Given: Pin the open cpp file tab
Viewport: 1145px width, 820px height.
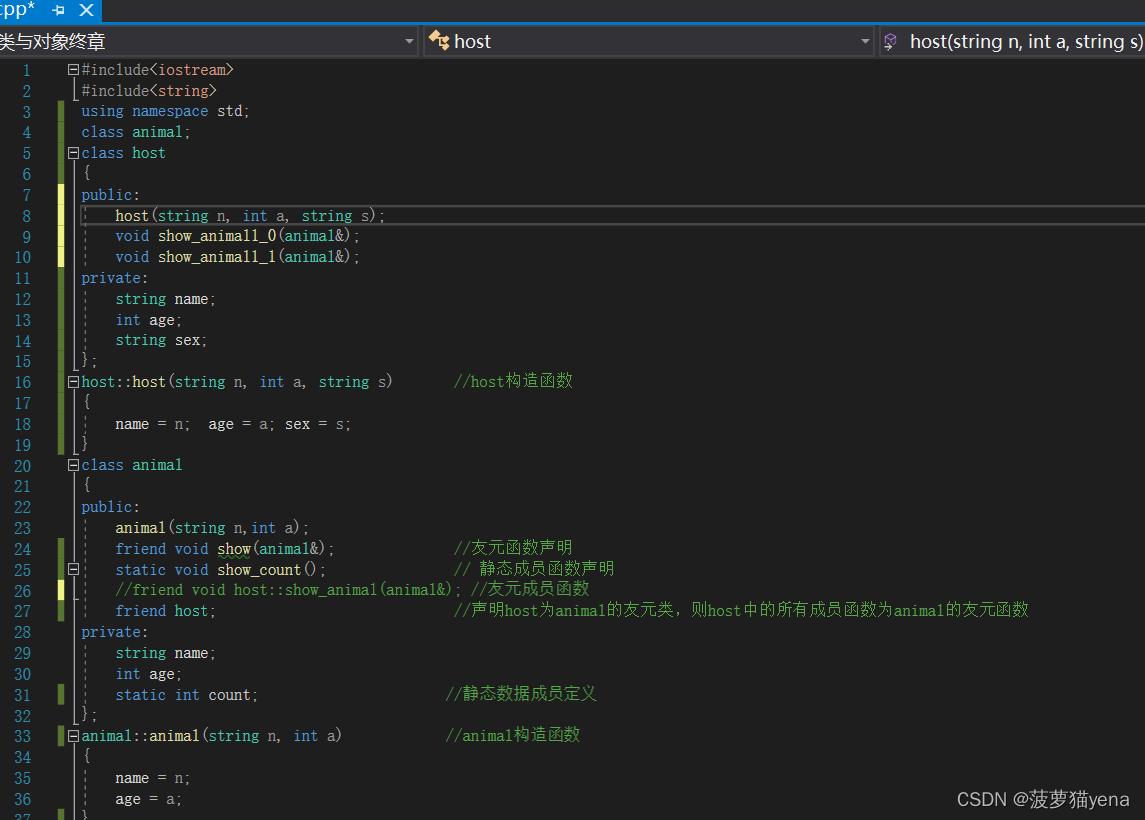Looking at the screenshot, I should (x=58, y=10).
